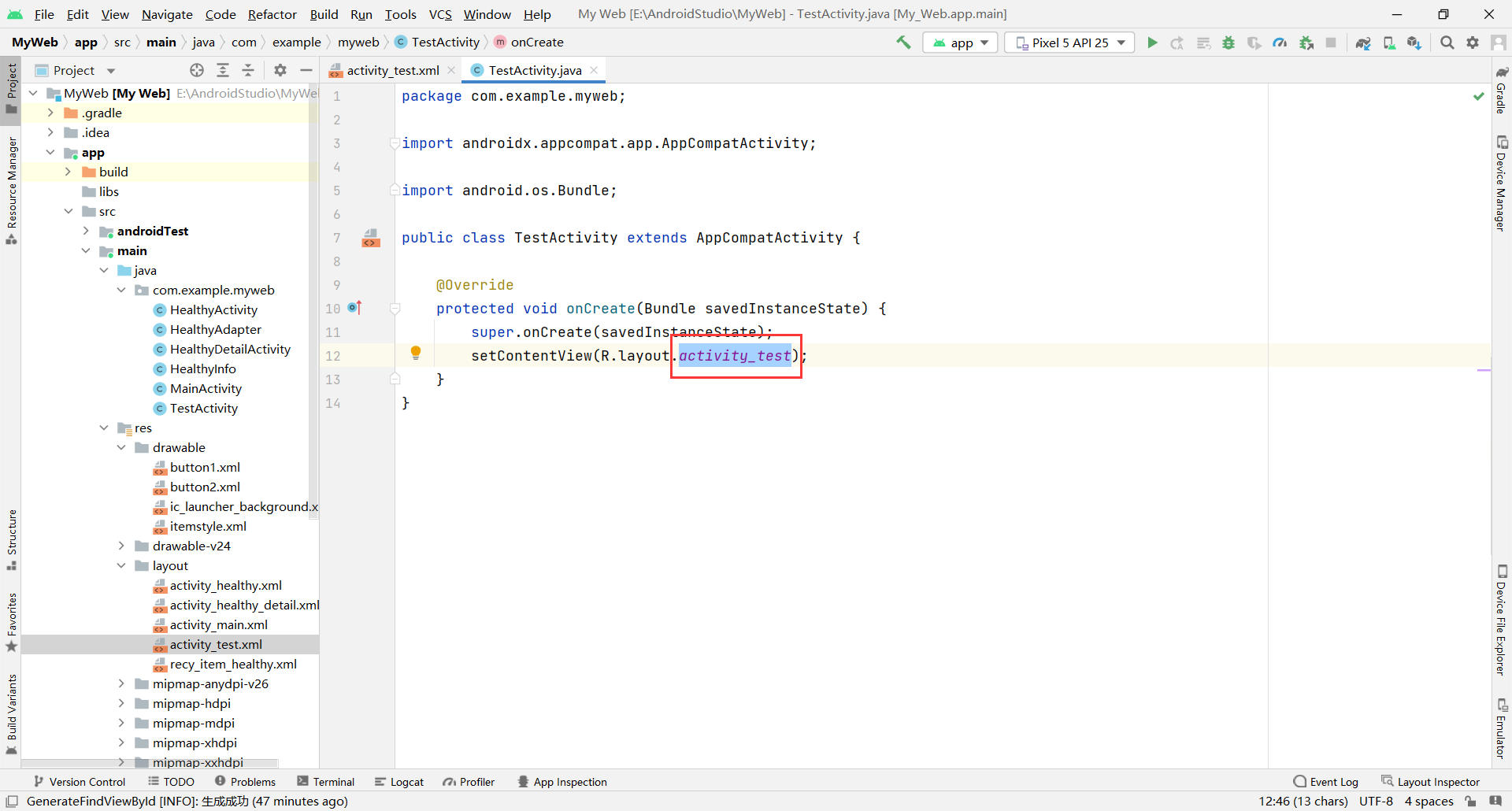Hide the Project panel with minus icon
Viewport: 1512px width, 811px height.
point(306,70)
